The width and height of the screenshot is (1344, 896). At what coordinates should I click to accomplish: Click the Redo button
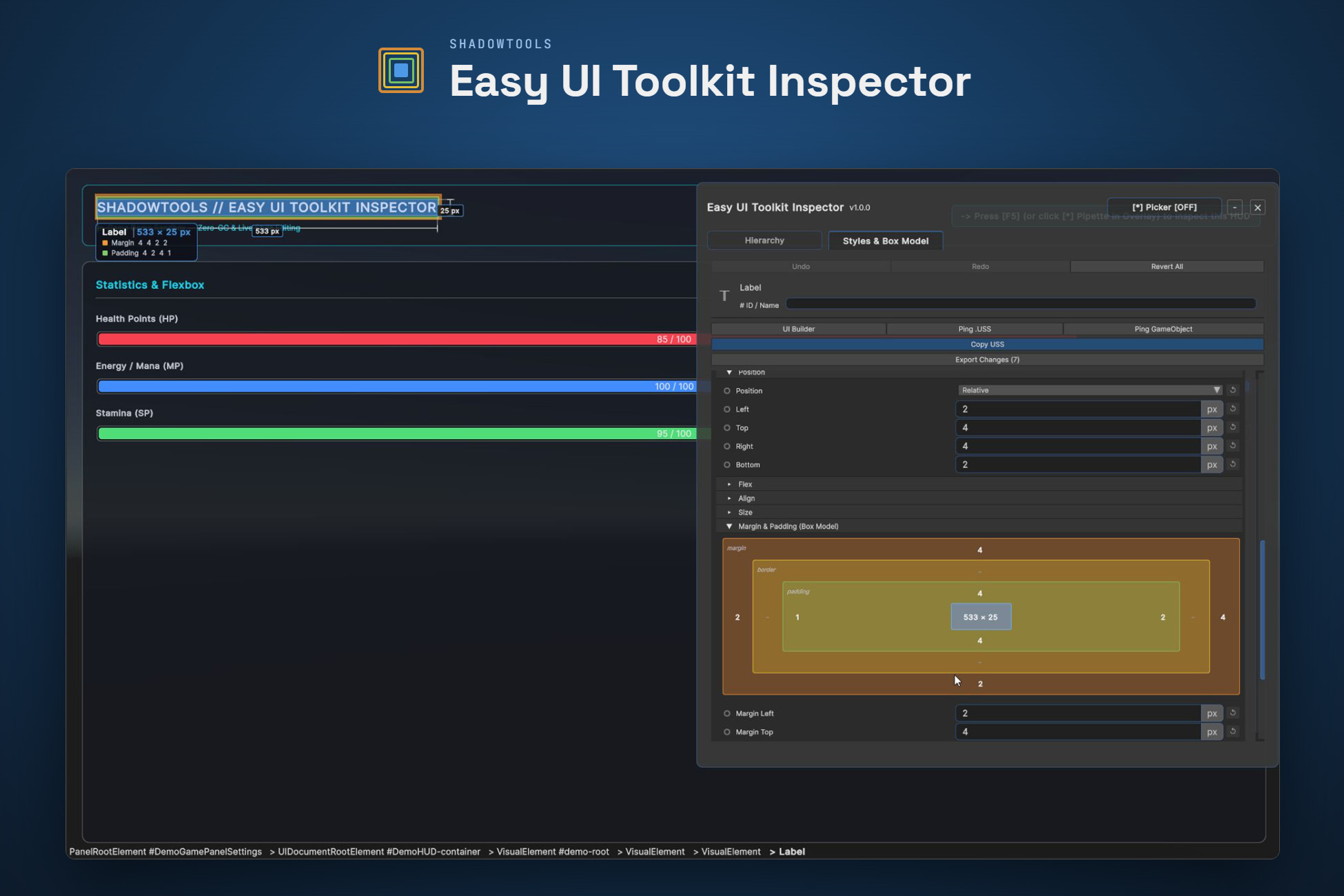[x=980, y=267]
